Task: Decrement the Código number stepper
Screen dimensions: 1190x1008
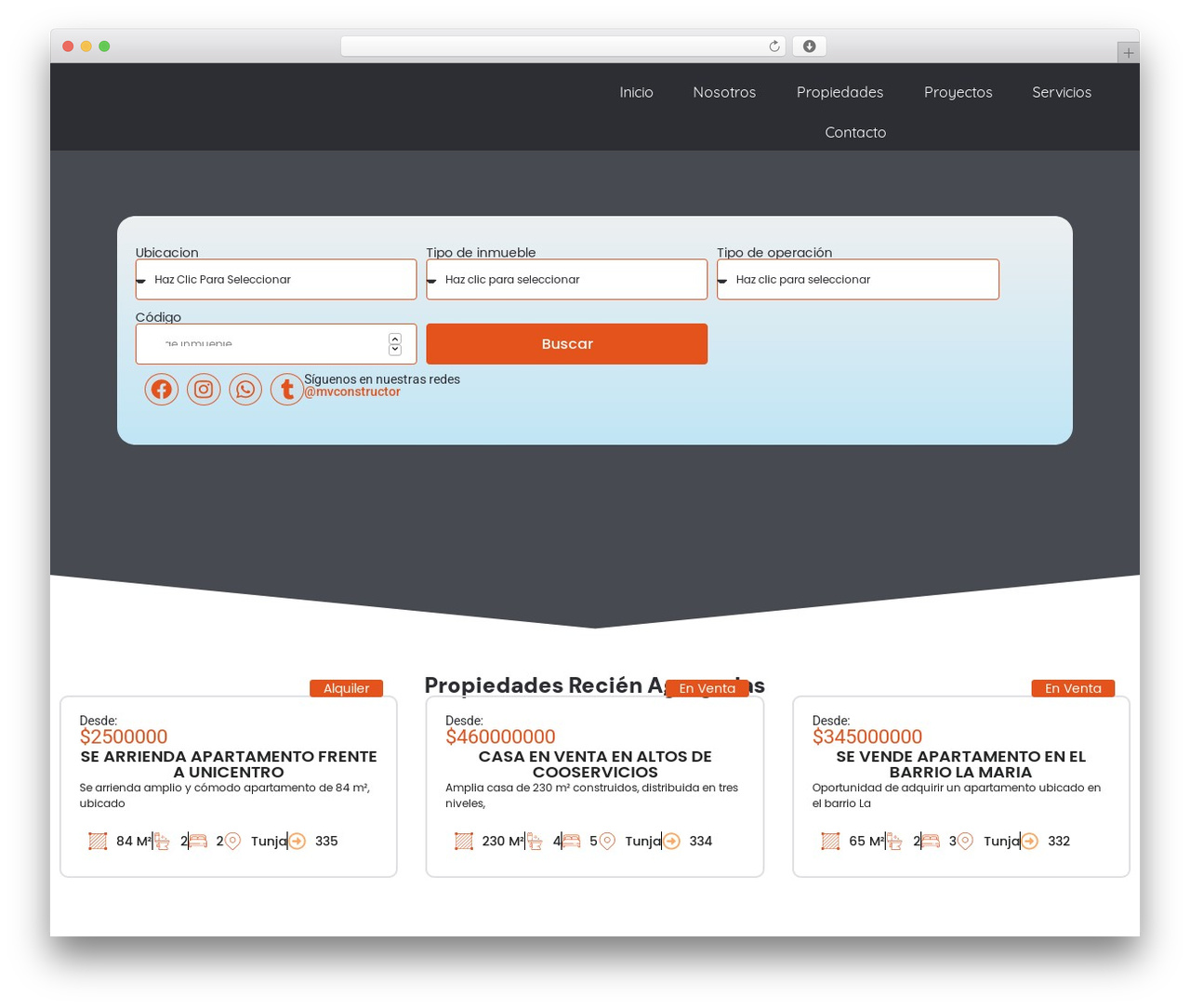Action: pyautogui.click(x=395, y=350)
